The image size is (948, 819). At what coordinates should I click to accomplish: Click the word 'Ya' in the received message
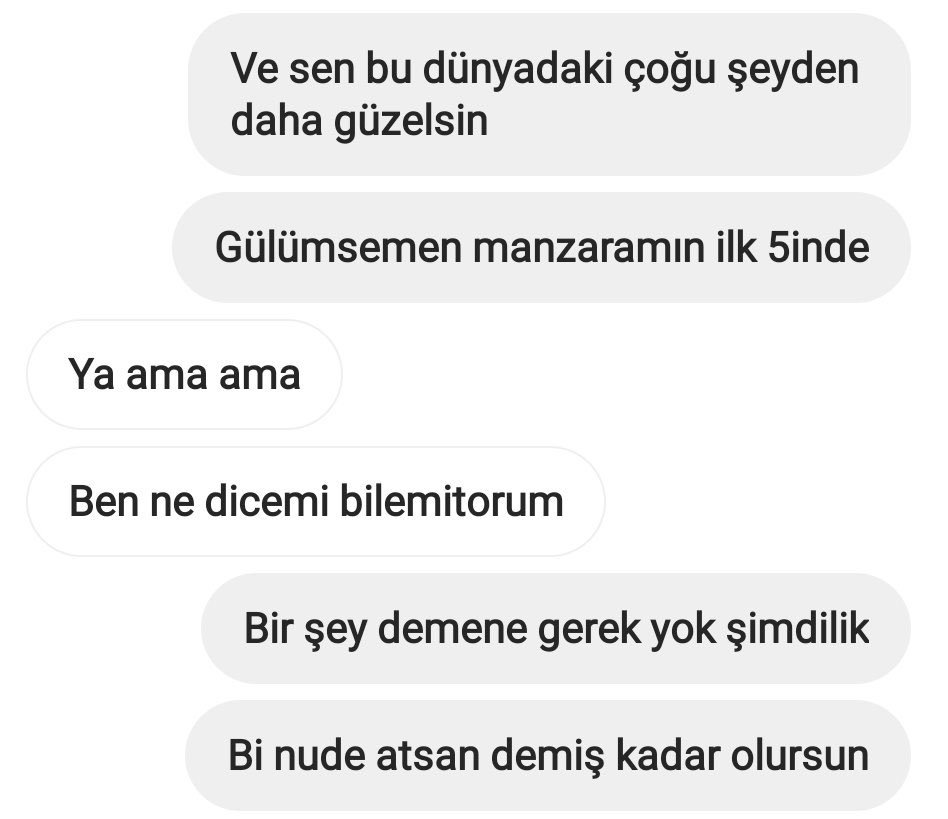click(91, 375)
